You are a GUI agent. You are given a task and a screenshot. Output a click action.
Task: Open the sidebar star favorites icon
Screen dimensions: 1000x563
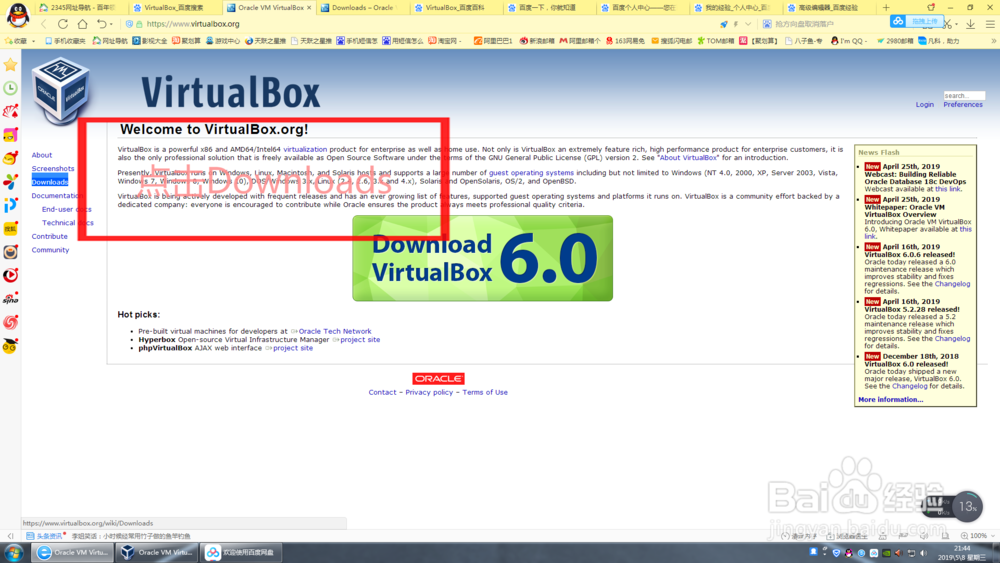10,65
